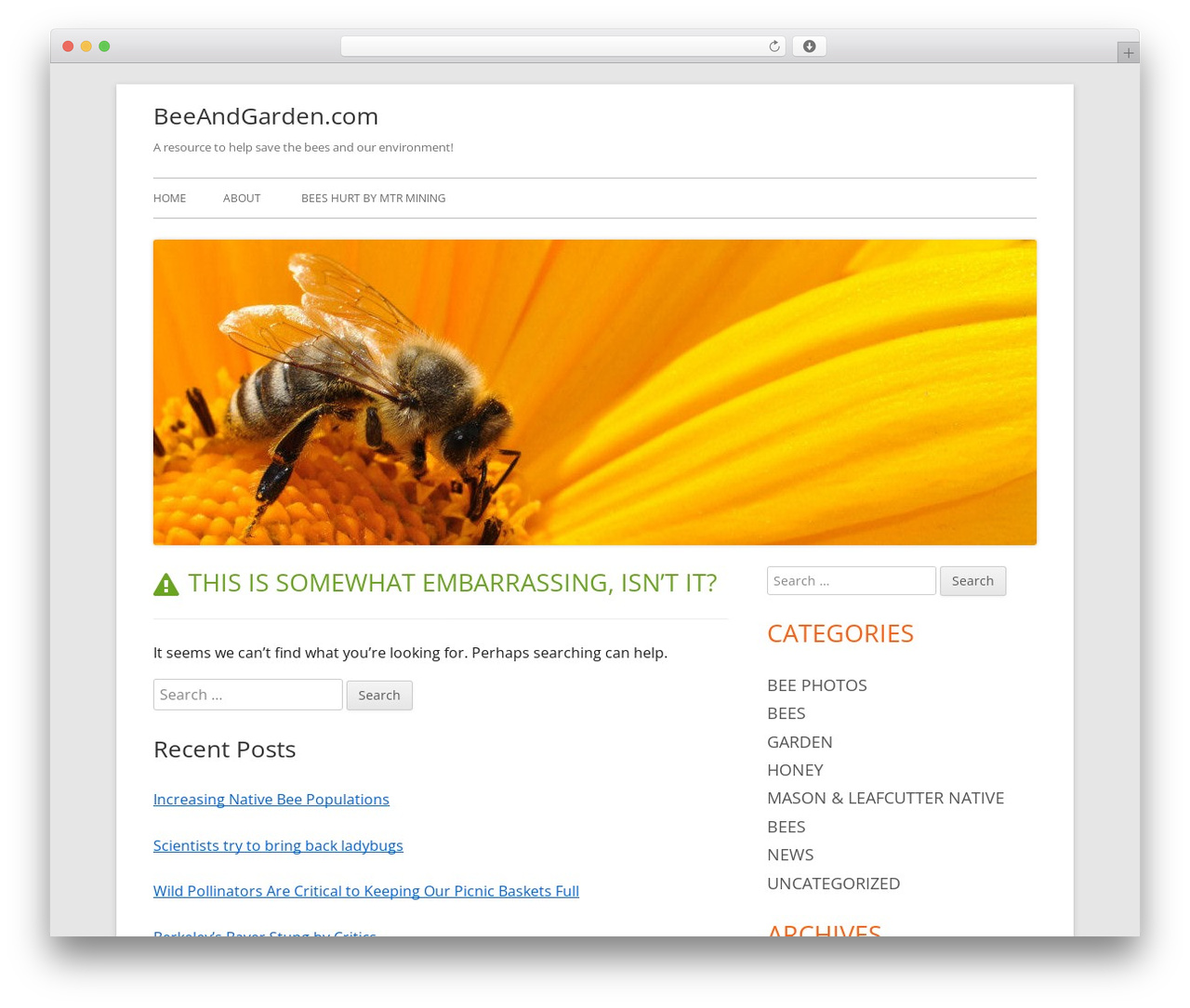The image size is (1190, 1008).
Task: Open the BEE PHOTOS category
Action: (817, 685)
